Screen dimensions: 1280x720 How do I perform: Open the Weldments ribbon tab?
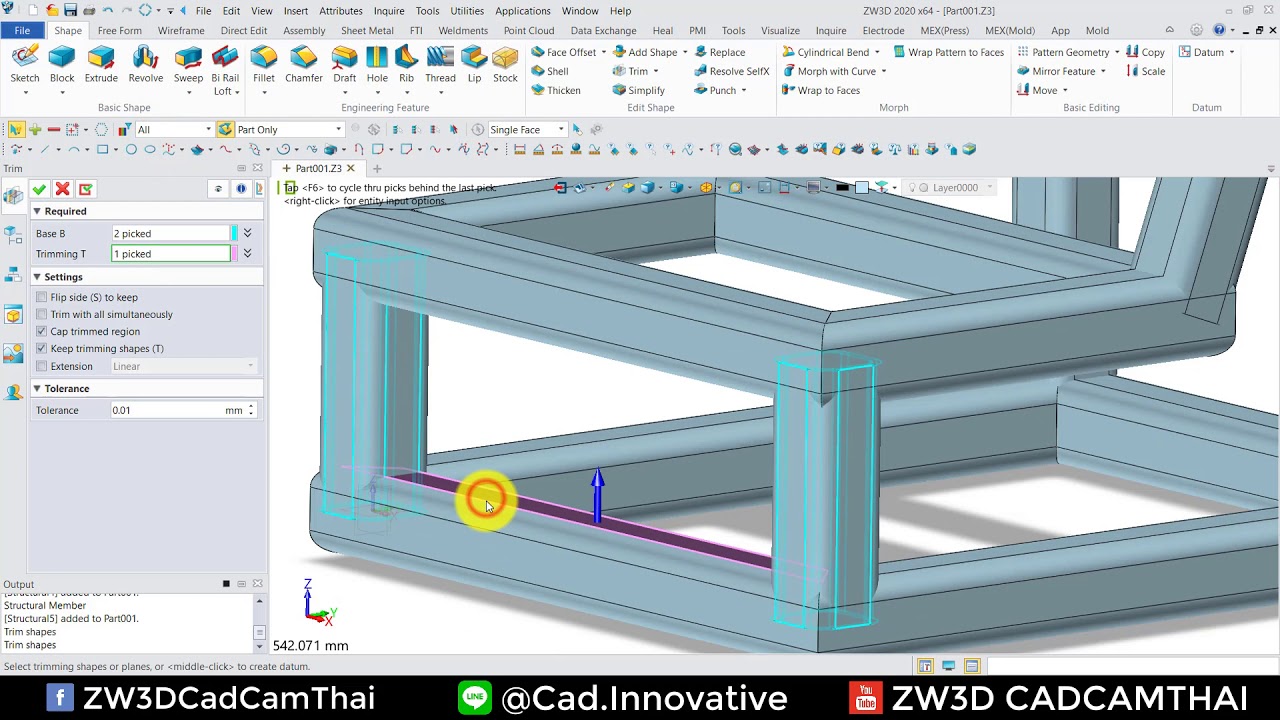463,30
